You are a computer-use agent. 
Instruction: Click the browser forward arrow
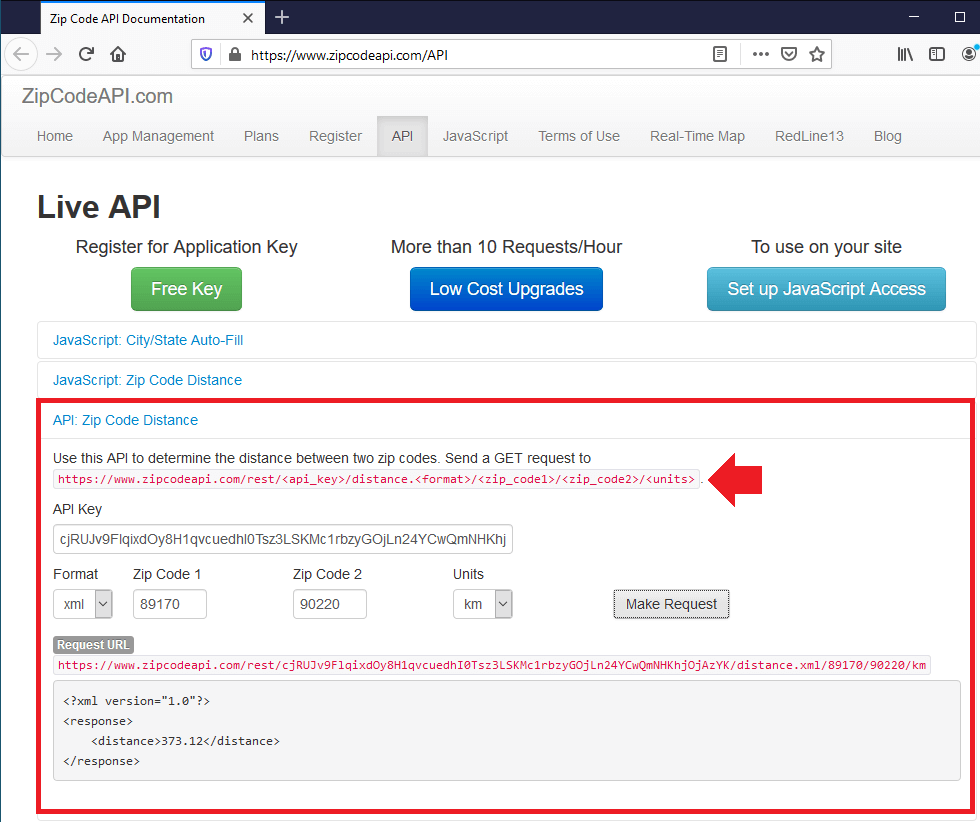(x=54, y=54)
